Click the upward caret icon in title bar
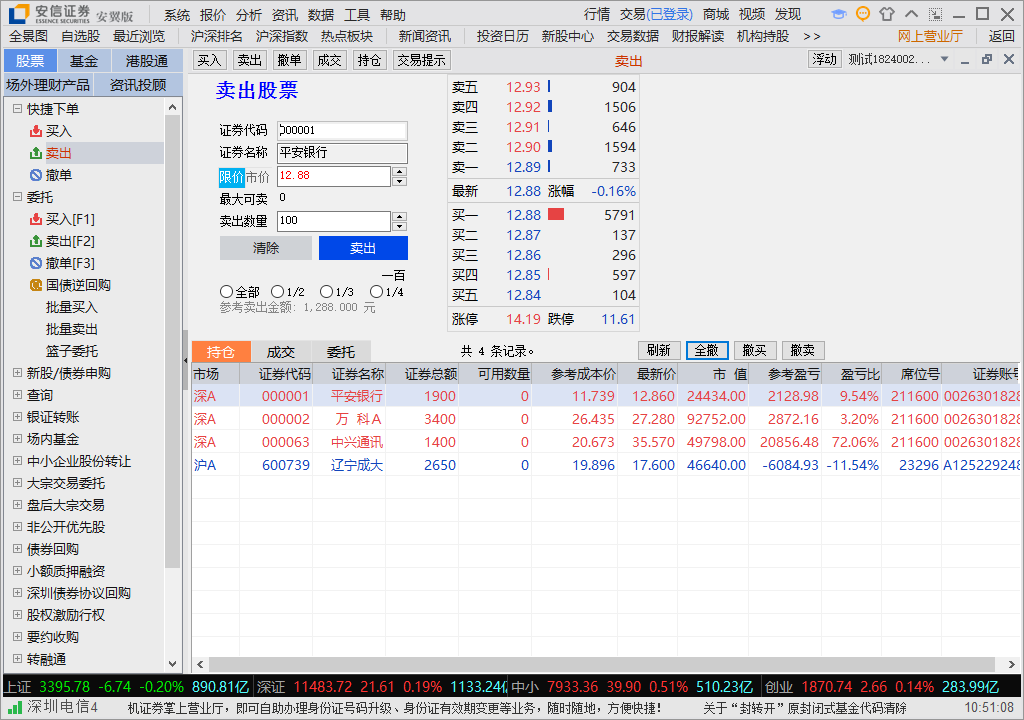Image resolution: width=1024 pixels, height=720 pixels. click(912, 14)
